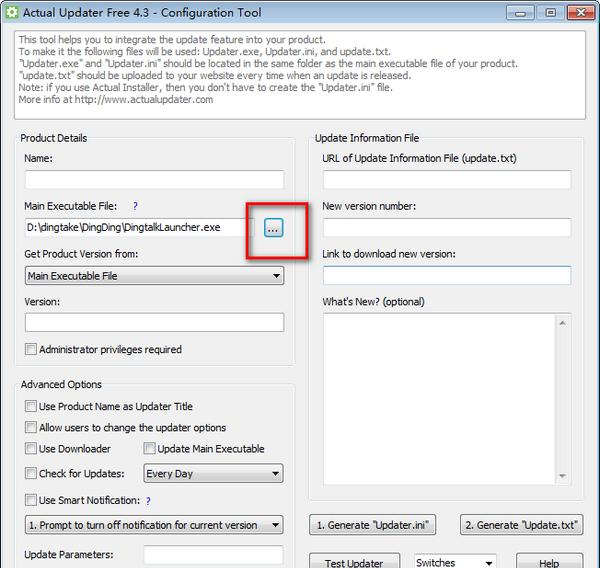
Task: Open Help button
Action: 549,562
